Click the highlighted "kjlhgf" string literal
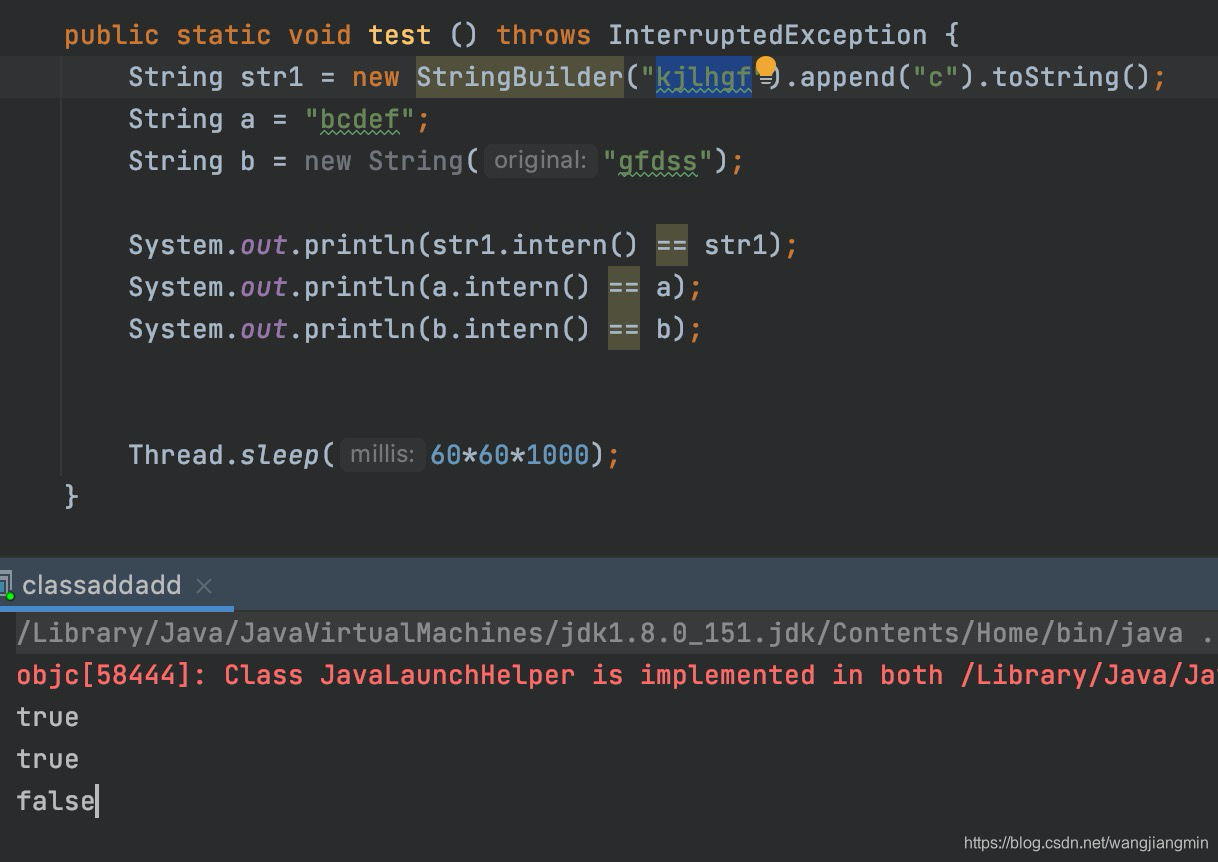Viewport: 1218px width, 862px height. pos(704,77)
